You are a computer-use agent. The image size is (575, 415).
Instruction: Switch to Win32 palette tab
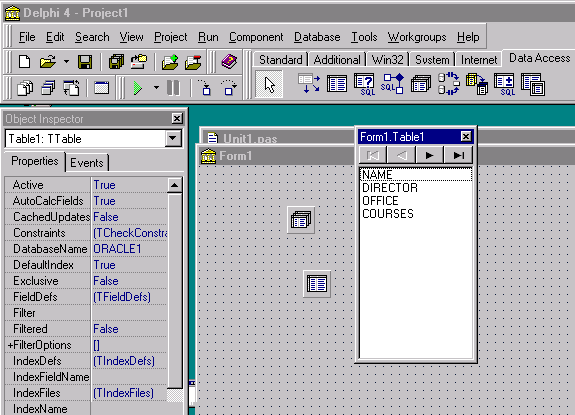[387, 59]
